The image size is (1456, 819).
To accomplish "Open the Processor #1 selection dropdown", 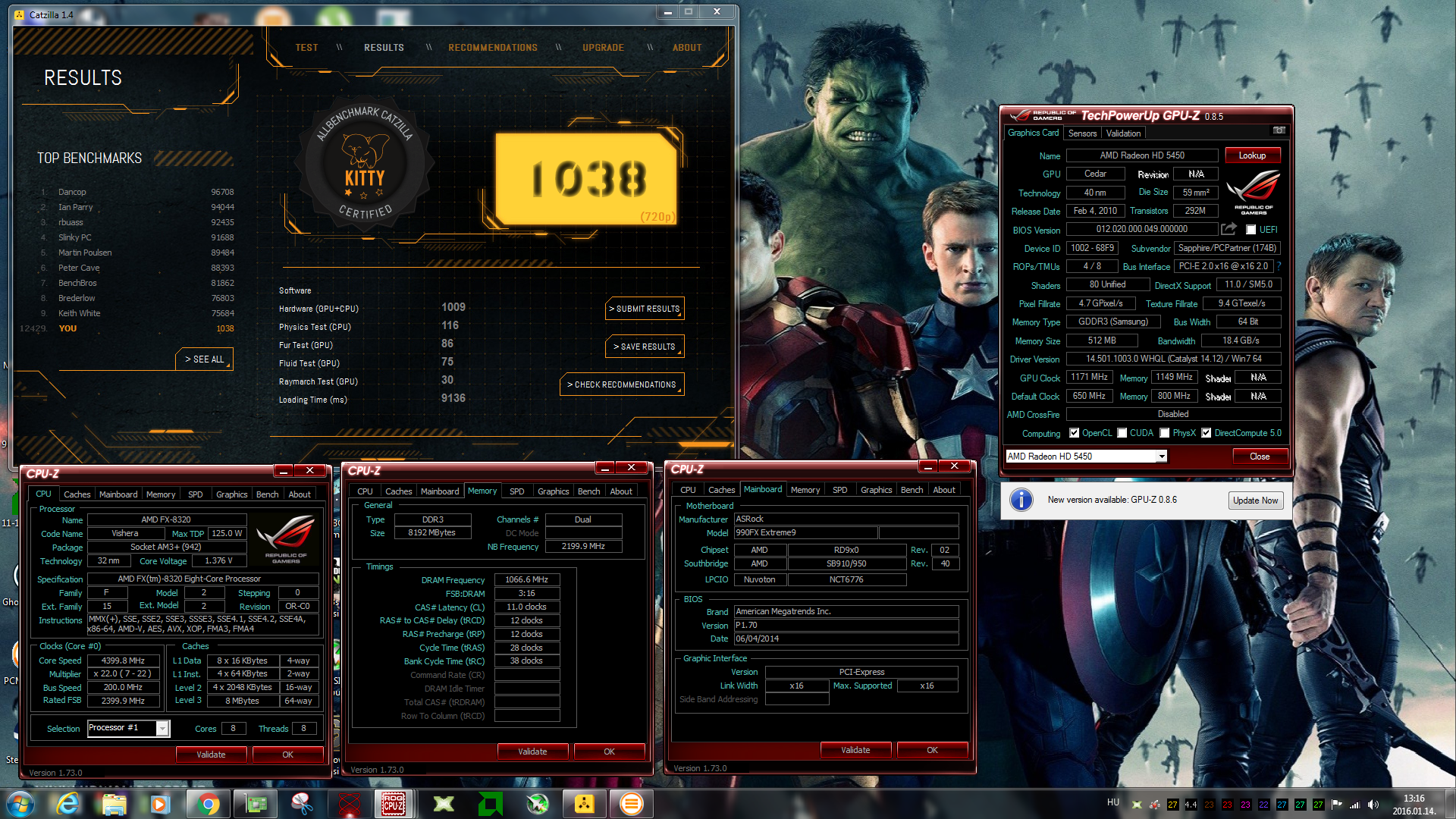I will point(128,728).
